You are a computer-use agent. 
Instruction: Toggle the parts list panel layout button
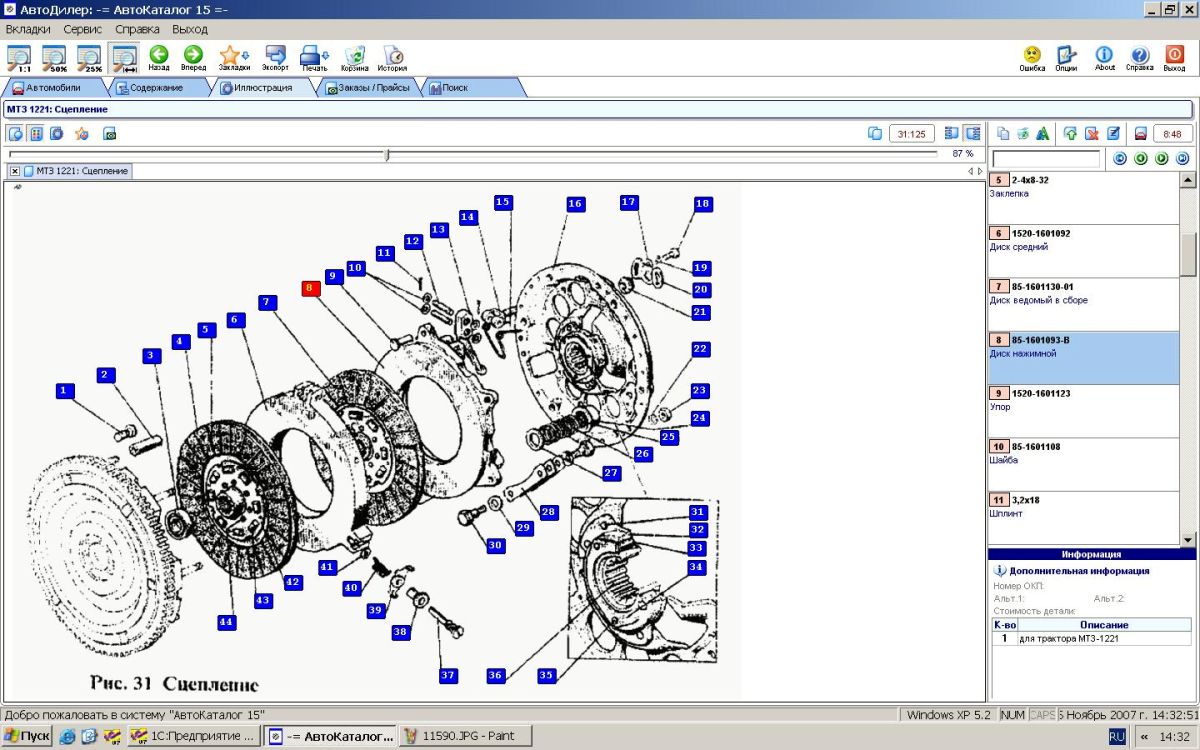point(972,133)
